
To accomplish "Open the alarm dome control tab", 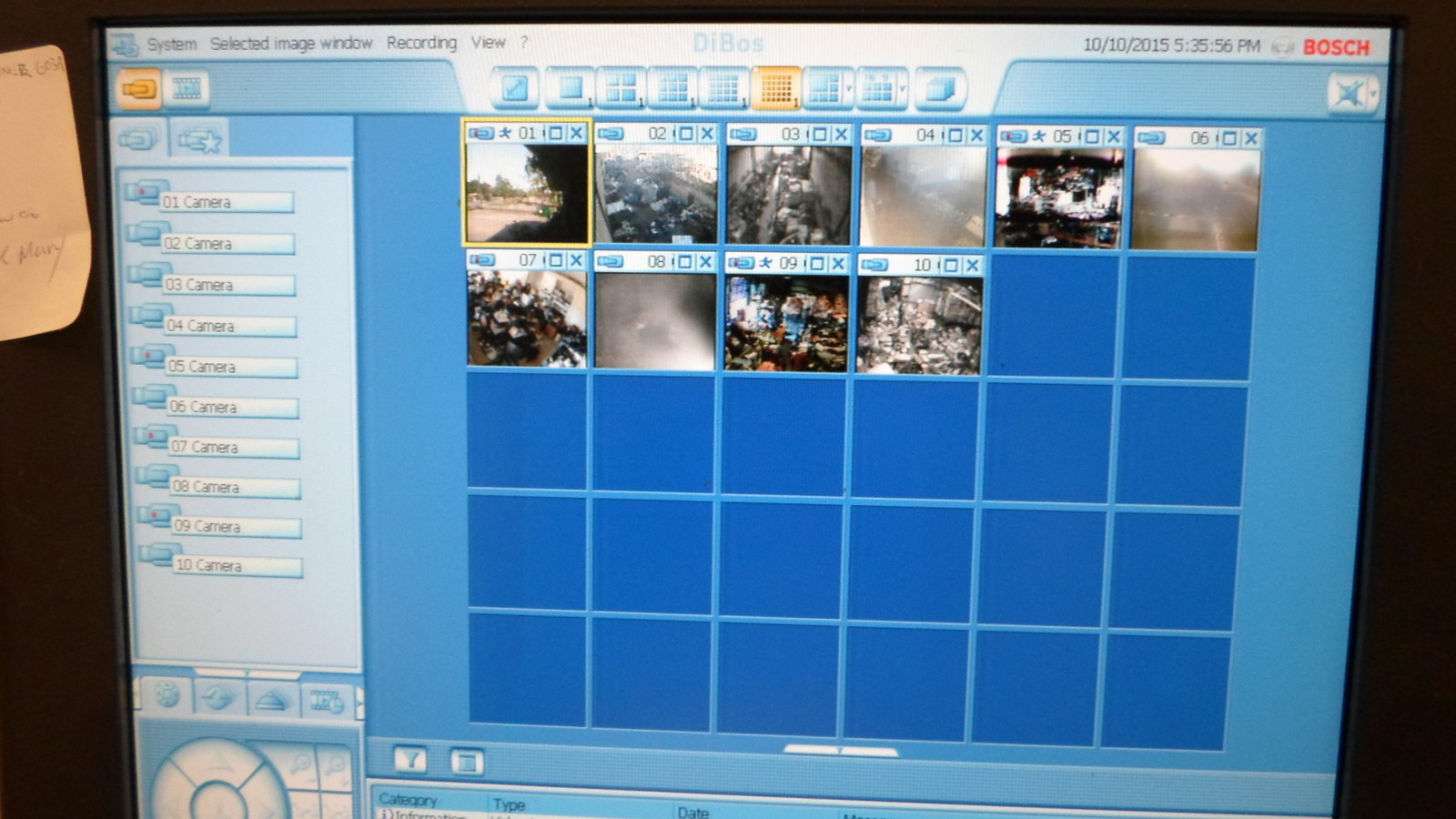I will point(272,699).
